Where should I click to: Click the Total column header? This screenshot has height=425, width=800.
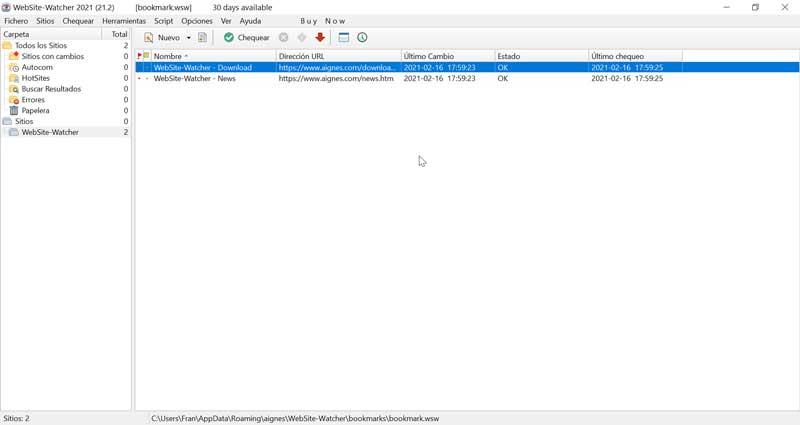click(x=116, y=34)
